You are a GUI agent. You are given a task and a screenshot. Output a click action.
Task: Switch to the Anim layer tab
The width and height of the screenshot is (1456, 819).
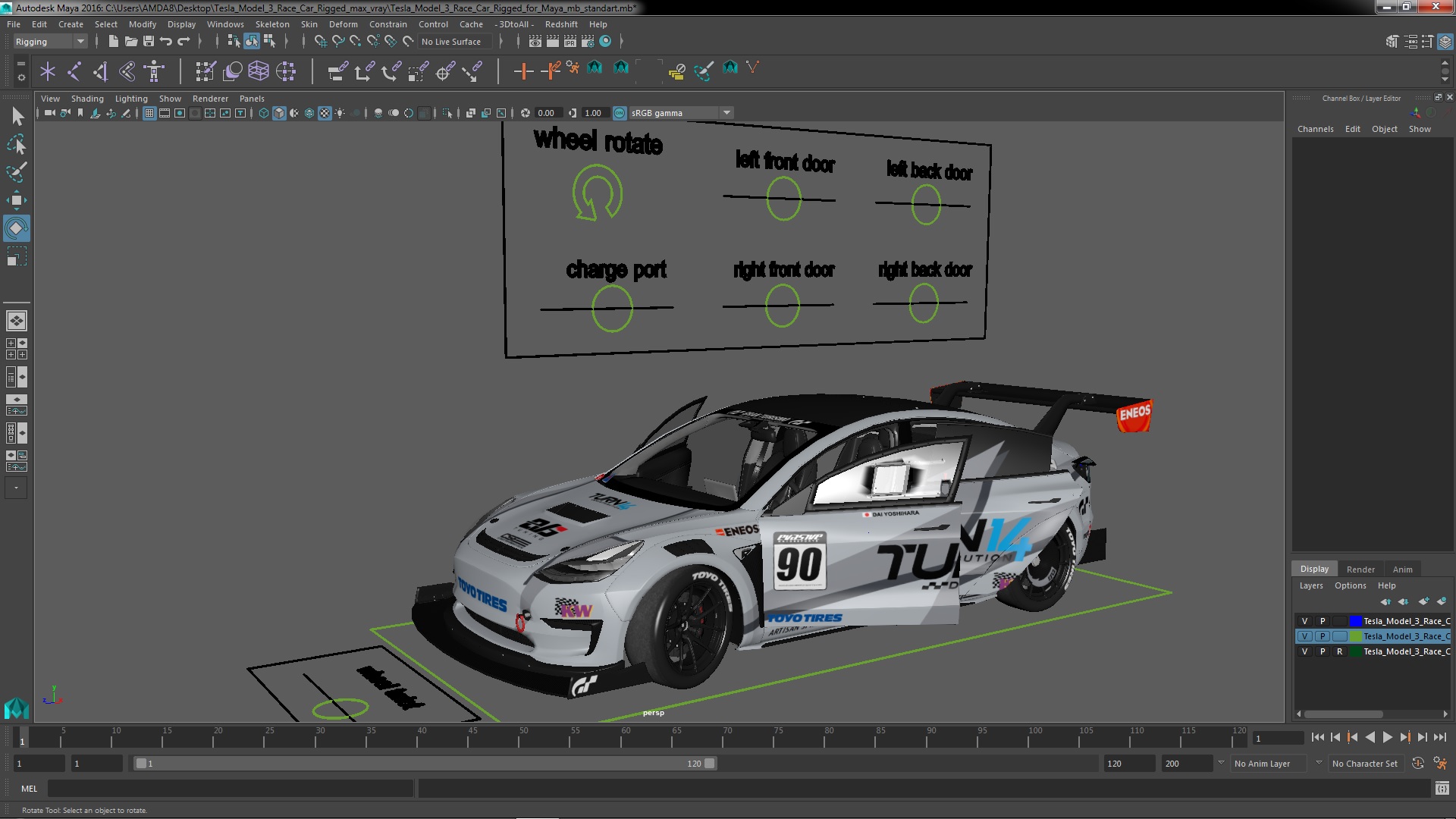click(x=1402, y=570)
